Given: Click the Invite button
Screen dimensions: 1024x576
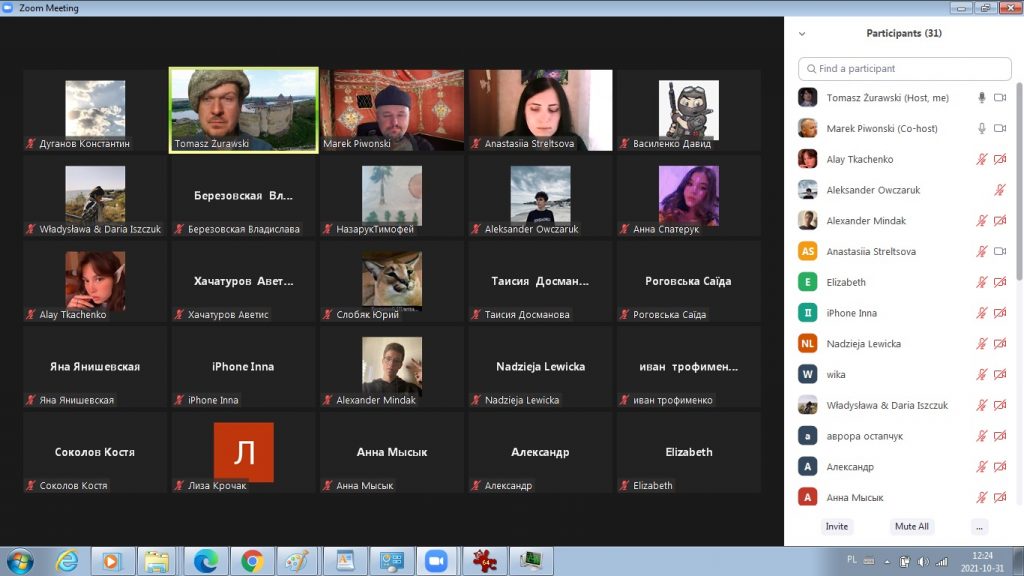Looking at the screenshot, I should [x=837, y=527].
